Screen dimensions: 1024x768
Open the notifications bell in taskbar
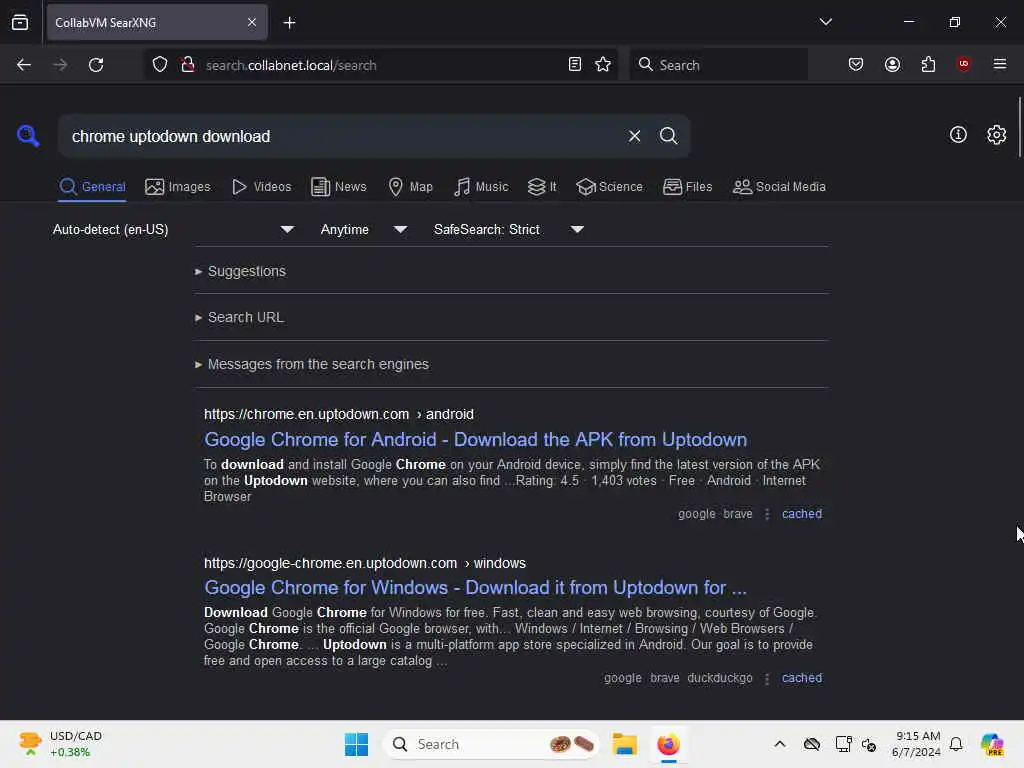point(956,744)
